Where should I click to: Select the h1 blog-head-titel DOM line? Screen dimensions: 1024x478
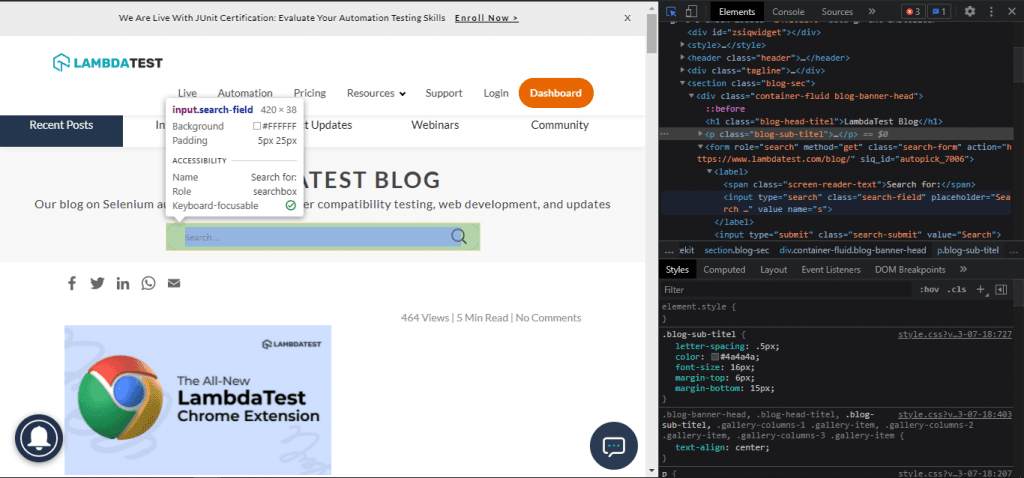coord(824,121)
